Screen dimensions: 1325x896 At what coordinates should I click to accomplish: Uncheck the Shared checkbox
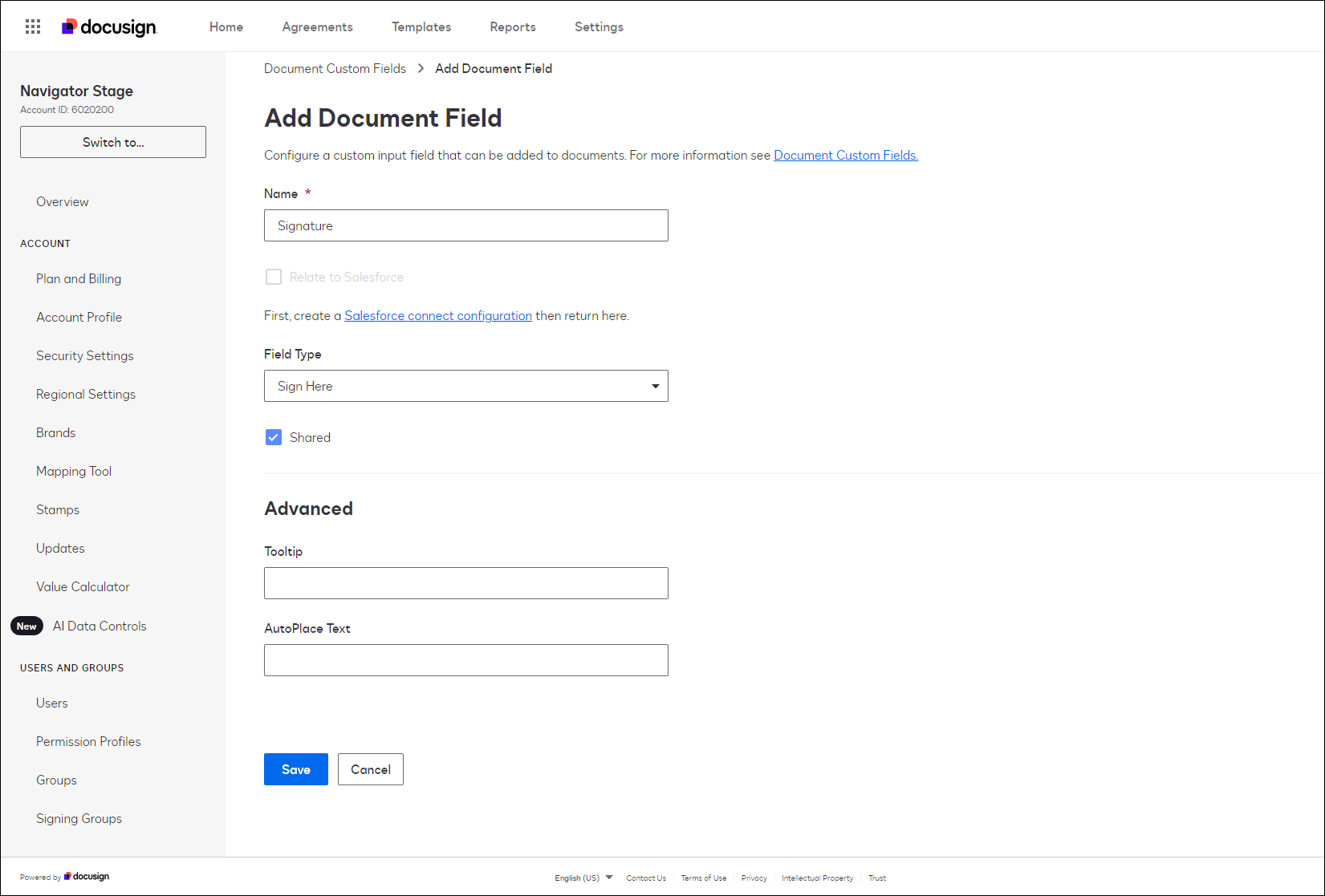point(274,438)
